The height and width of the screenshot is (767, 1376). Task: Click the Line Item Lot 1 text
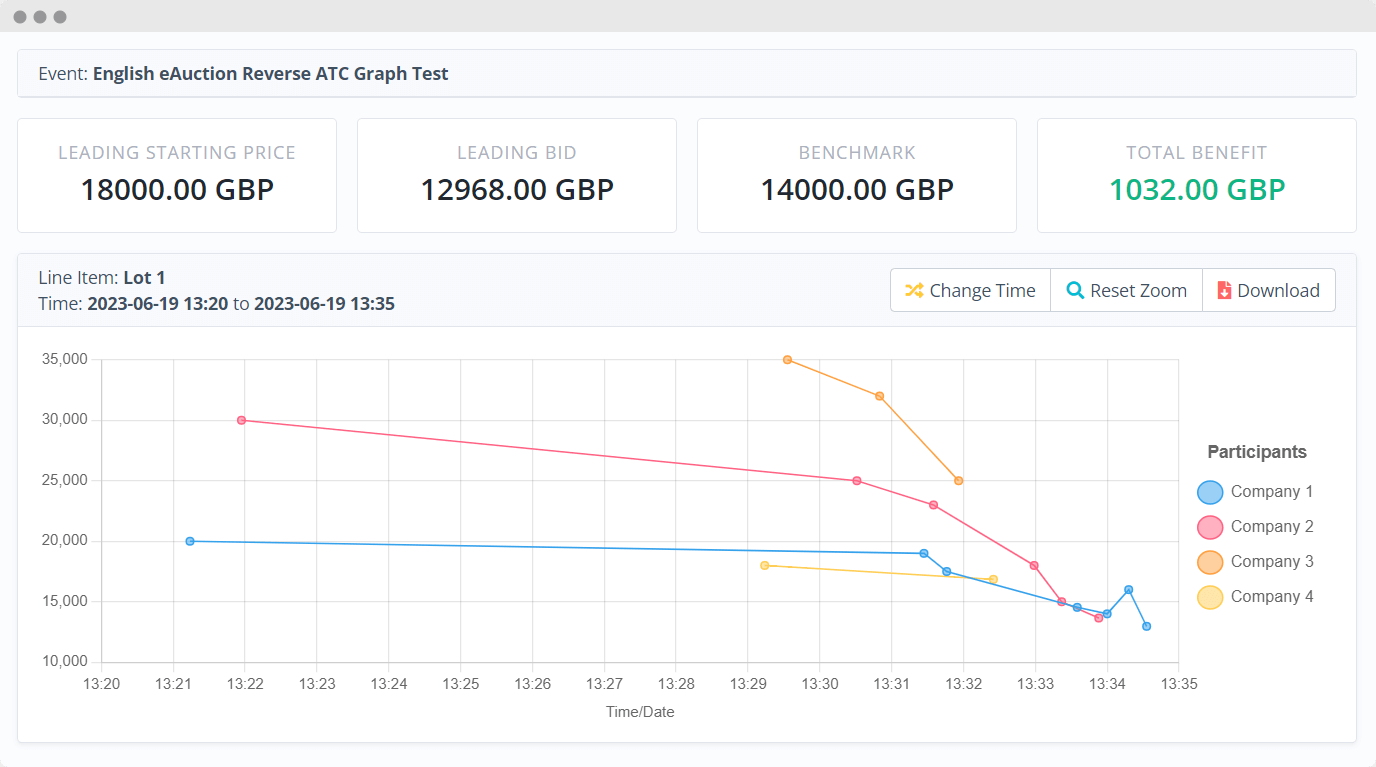[101, 278]
